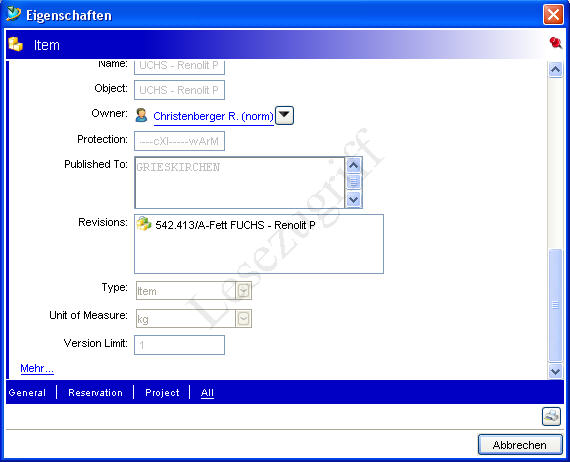Click the Protection input field

click(179, 141)
